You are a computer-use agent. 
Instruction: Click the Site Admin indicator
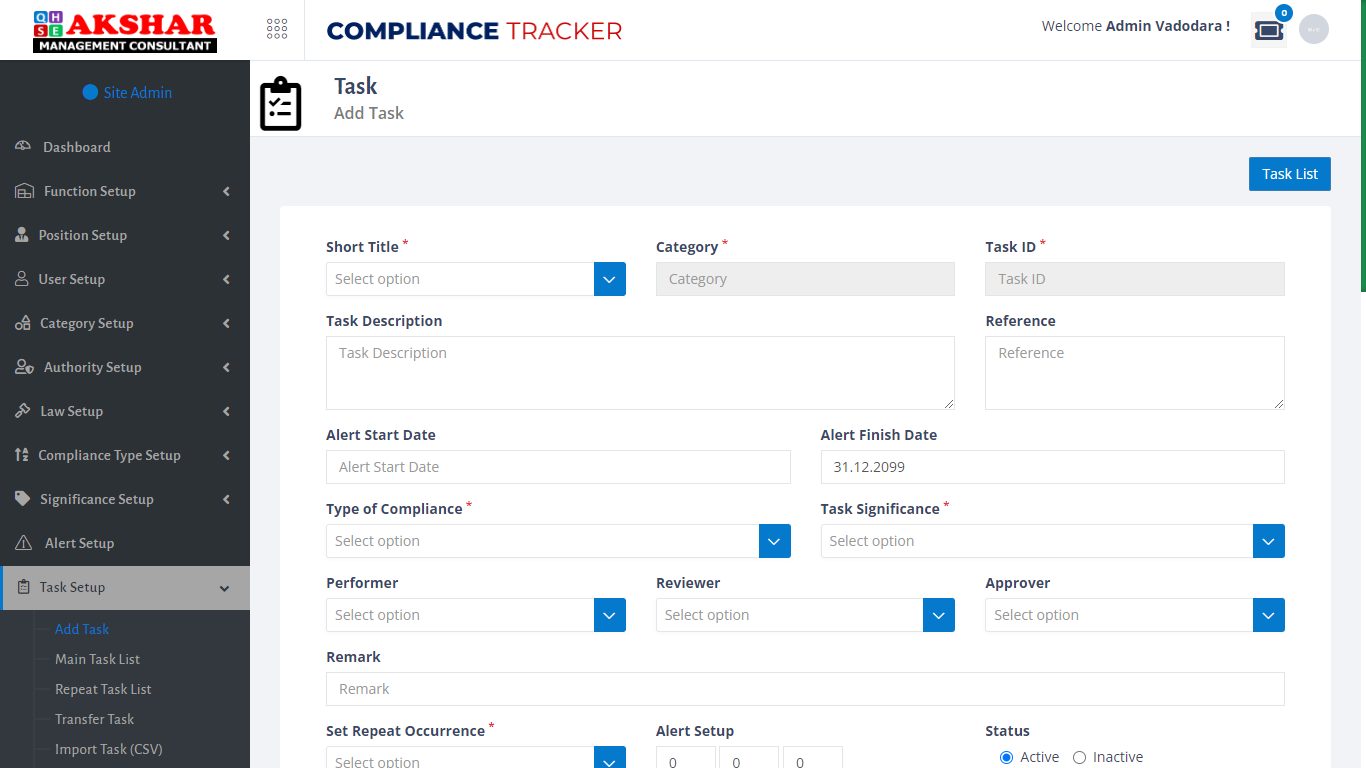click(x=127, y=92)
